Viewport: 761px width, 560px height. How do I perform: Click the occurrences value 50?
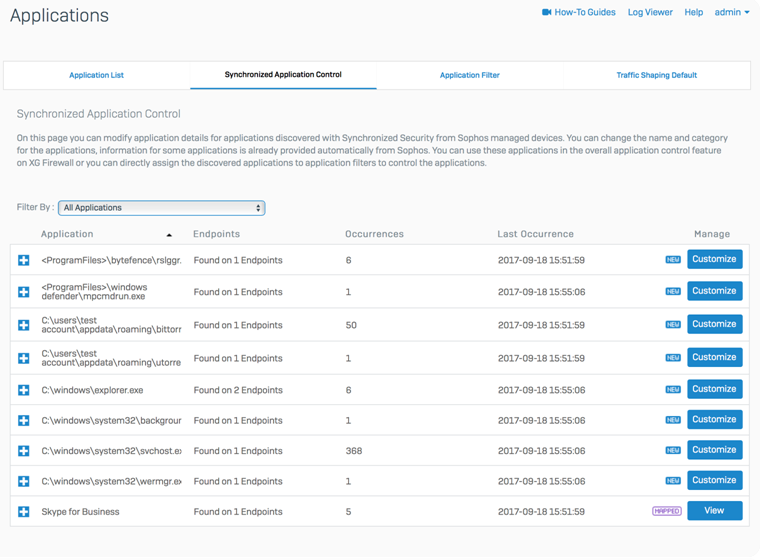(351, 325)
